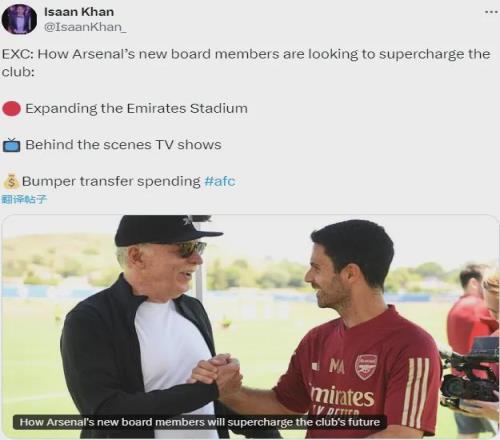
Task: Open the @IsaanKhan_ handle link
Action: [85, 27]
